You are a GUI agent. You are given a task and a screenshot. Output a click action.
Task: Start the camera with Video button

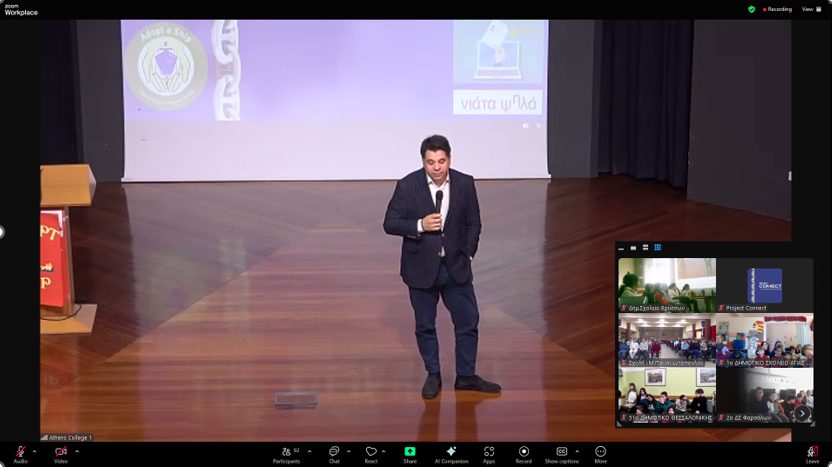click(61, 452)
